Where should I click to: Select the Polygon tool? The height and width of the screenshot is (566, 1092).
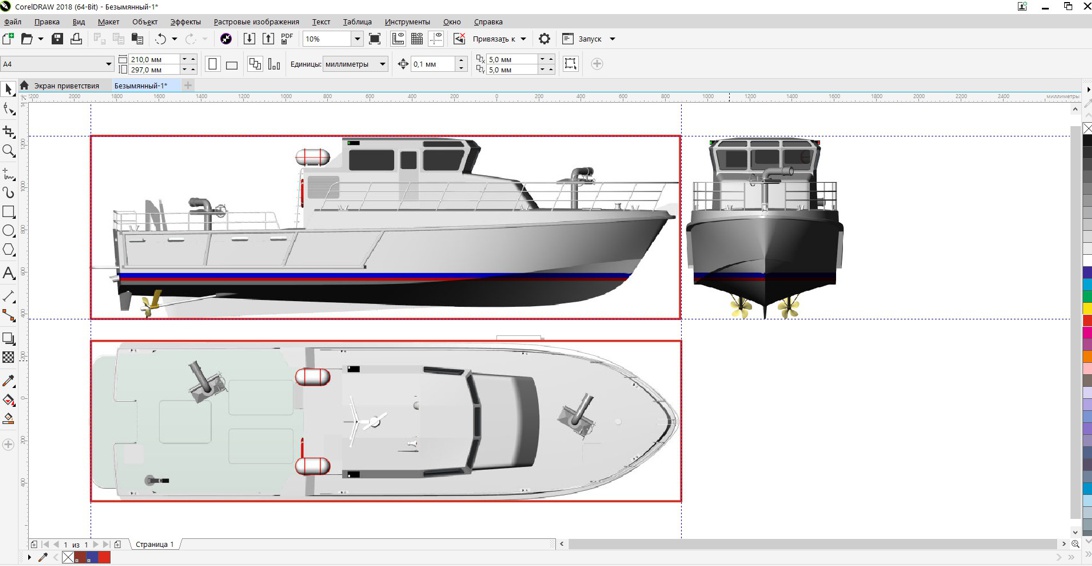coord(9,251)
